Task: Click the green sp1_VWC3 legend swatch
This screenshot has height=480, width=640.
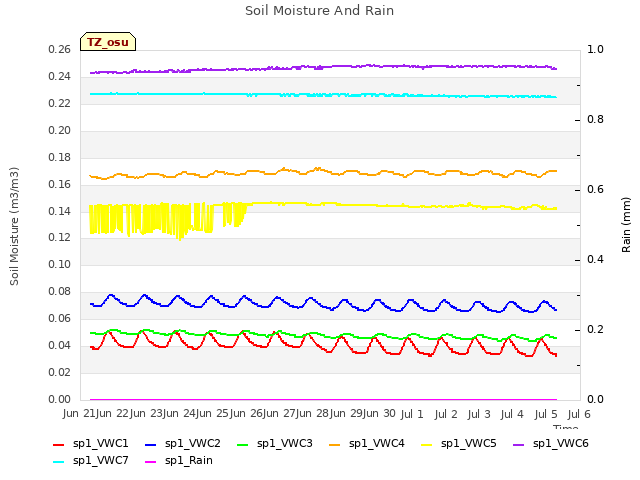Action: (x=242, y=445)
